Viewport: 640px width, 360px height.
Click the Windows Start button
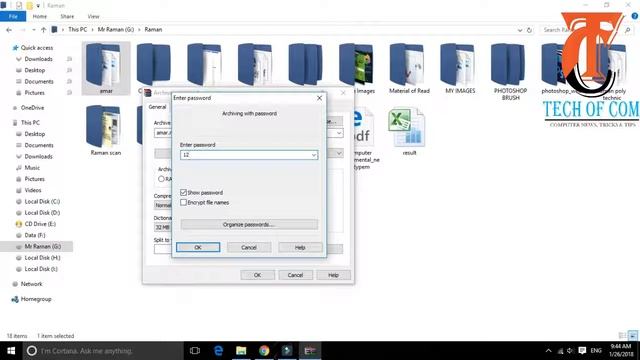click(11, 351)
